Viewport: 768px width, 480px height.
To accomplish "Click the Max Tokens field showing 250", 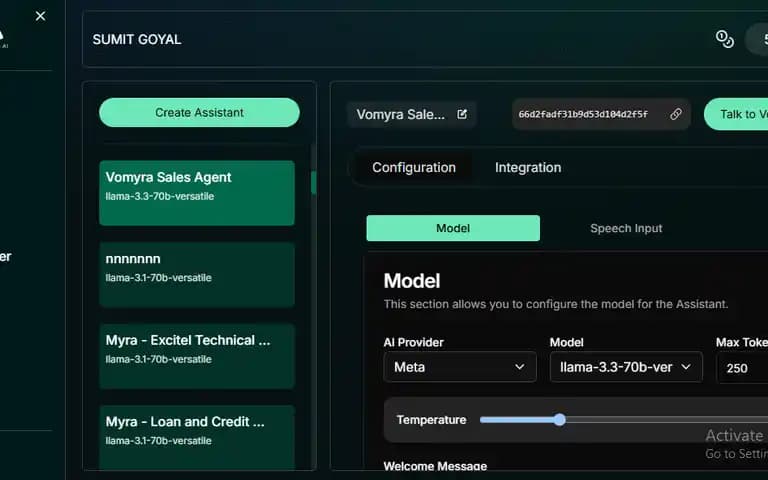I will point(743,368).
